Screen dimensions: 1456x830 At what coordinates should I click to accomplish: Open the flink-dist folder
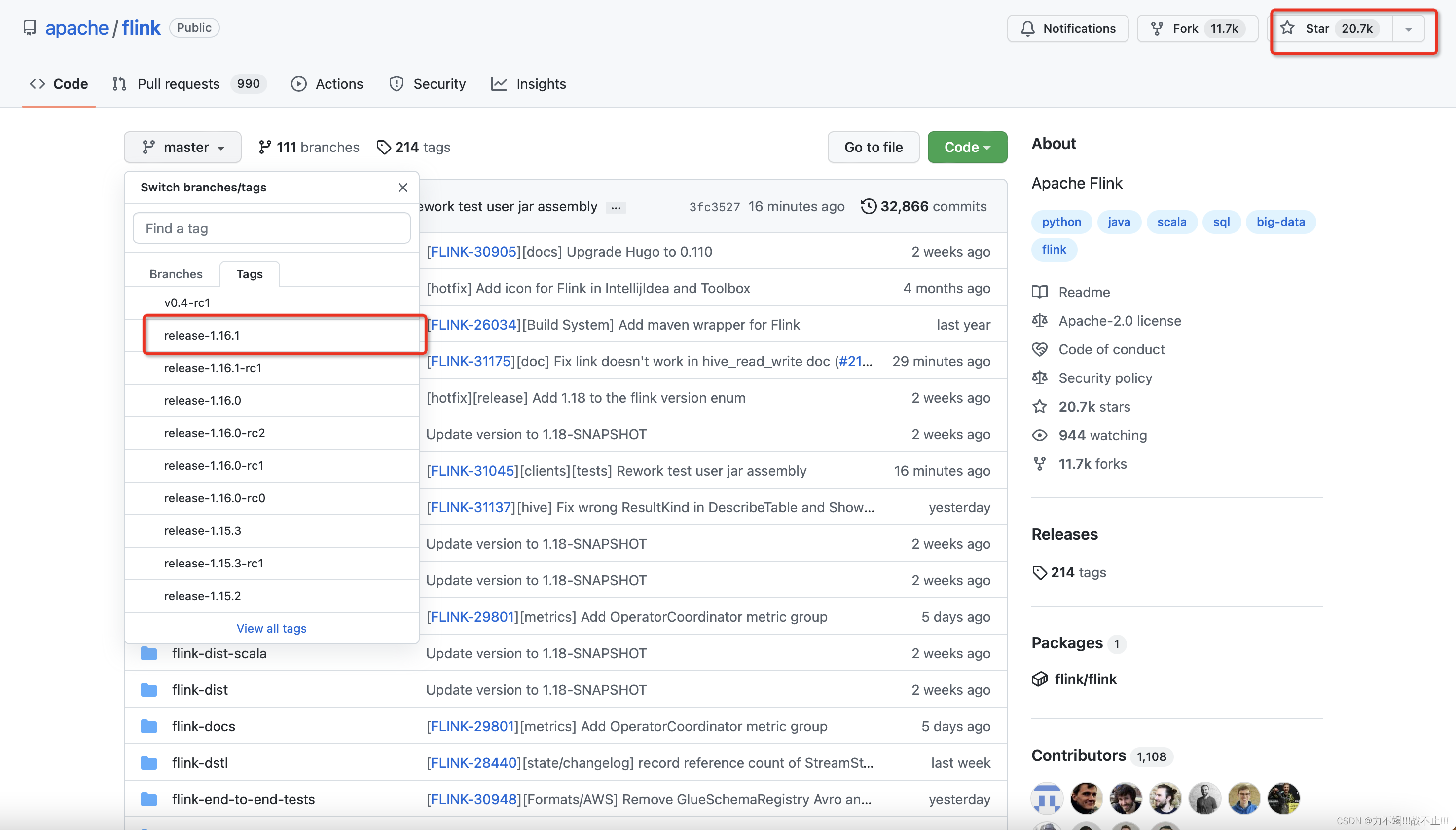(x=200, y=690)
